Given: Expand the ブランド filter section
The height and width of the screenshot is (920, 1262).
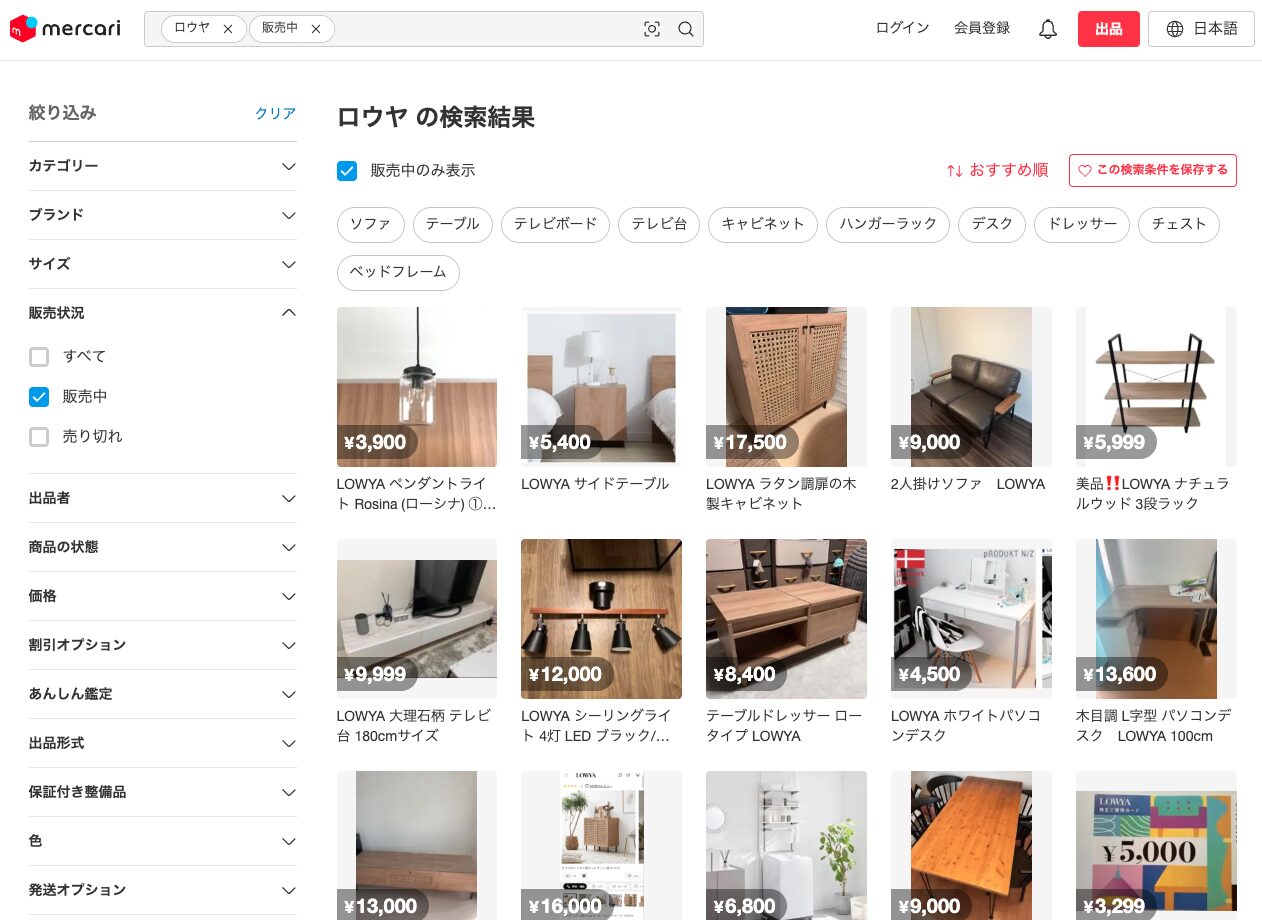Looking at the screenshot, I should pos(288,215).
